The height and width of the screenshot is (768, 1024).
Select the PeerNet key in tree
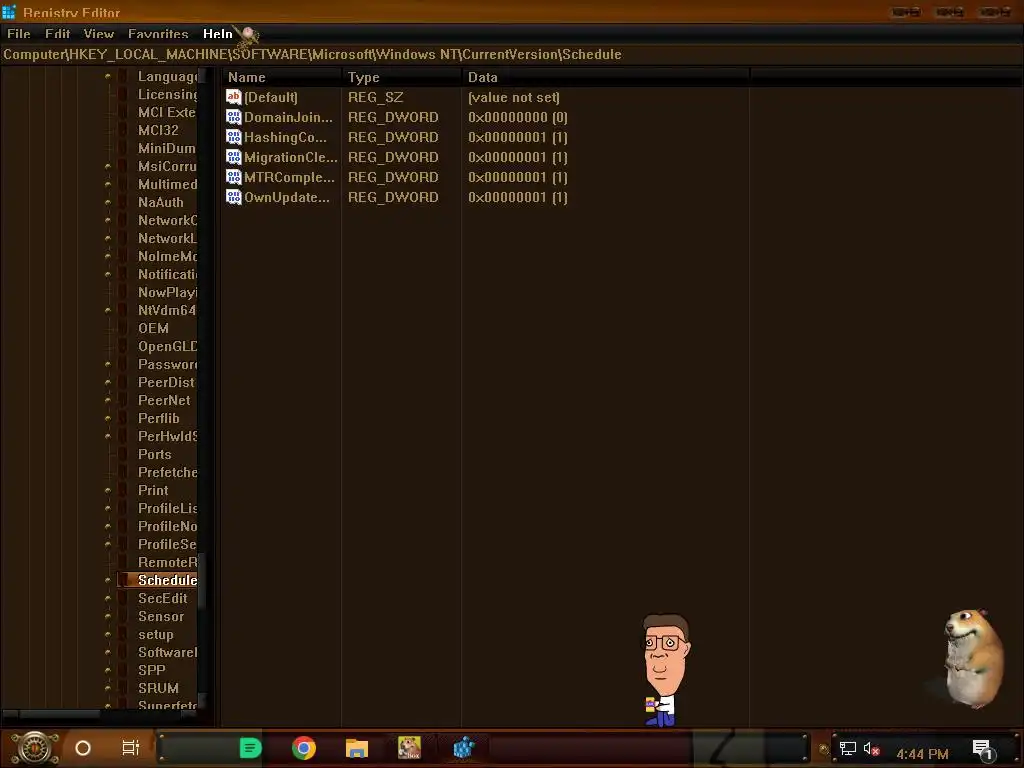coord(165,400)
